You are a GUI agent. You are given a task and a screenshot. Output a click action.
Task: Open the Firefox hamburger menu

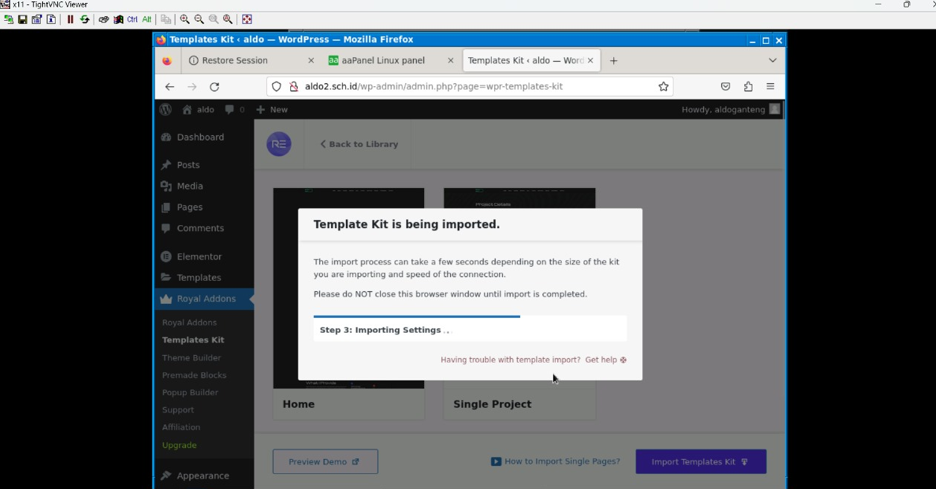pyautogui.click(x=770, y=87)
